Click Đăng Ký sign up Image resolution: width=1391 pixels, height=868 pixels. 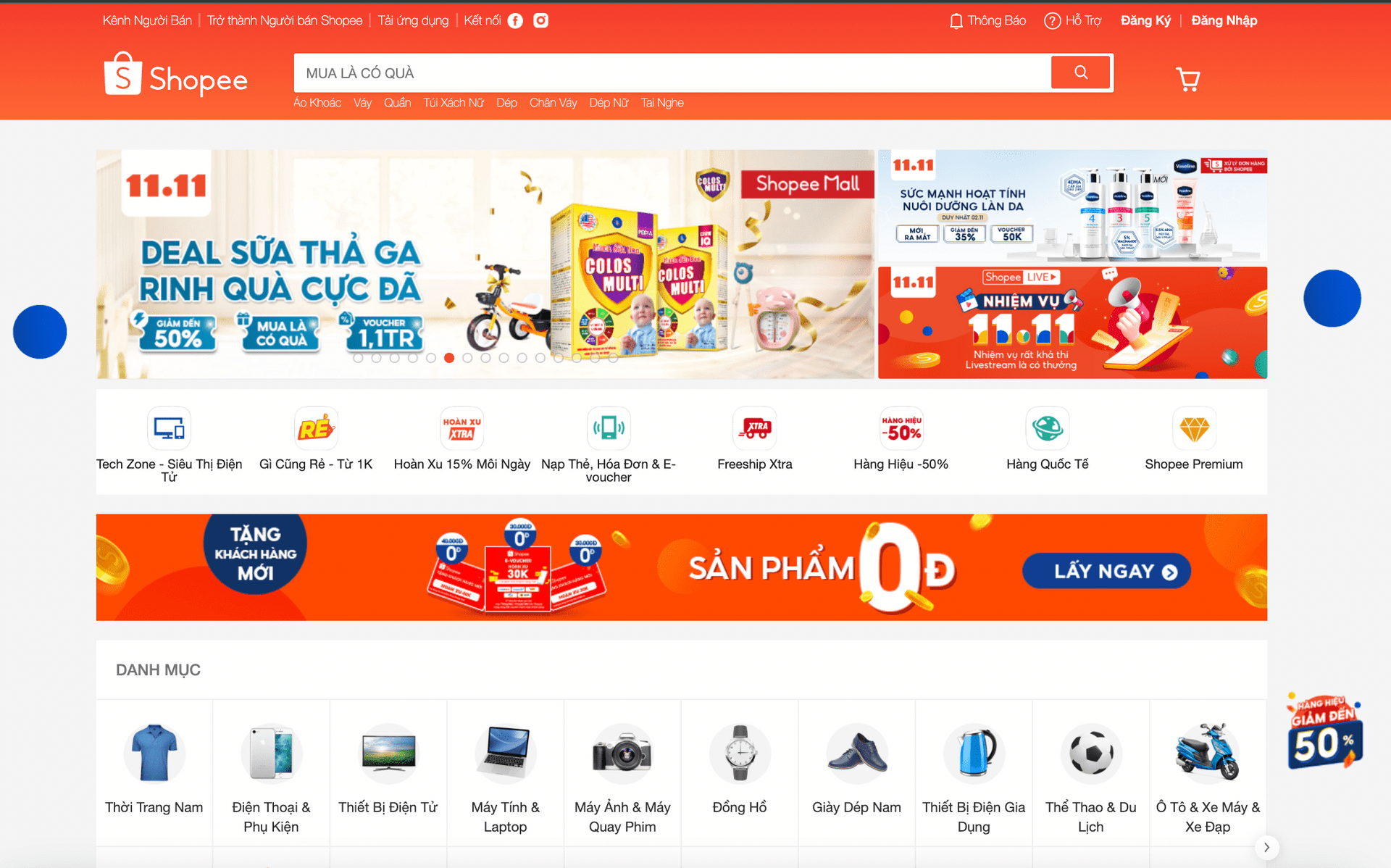(1145, 21)
